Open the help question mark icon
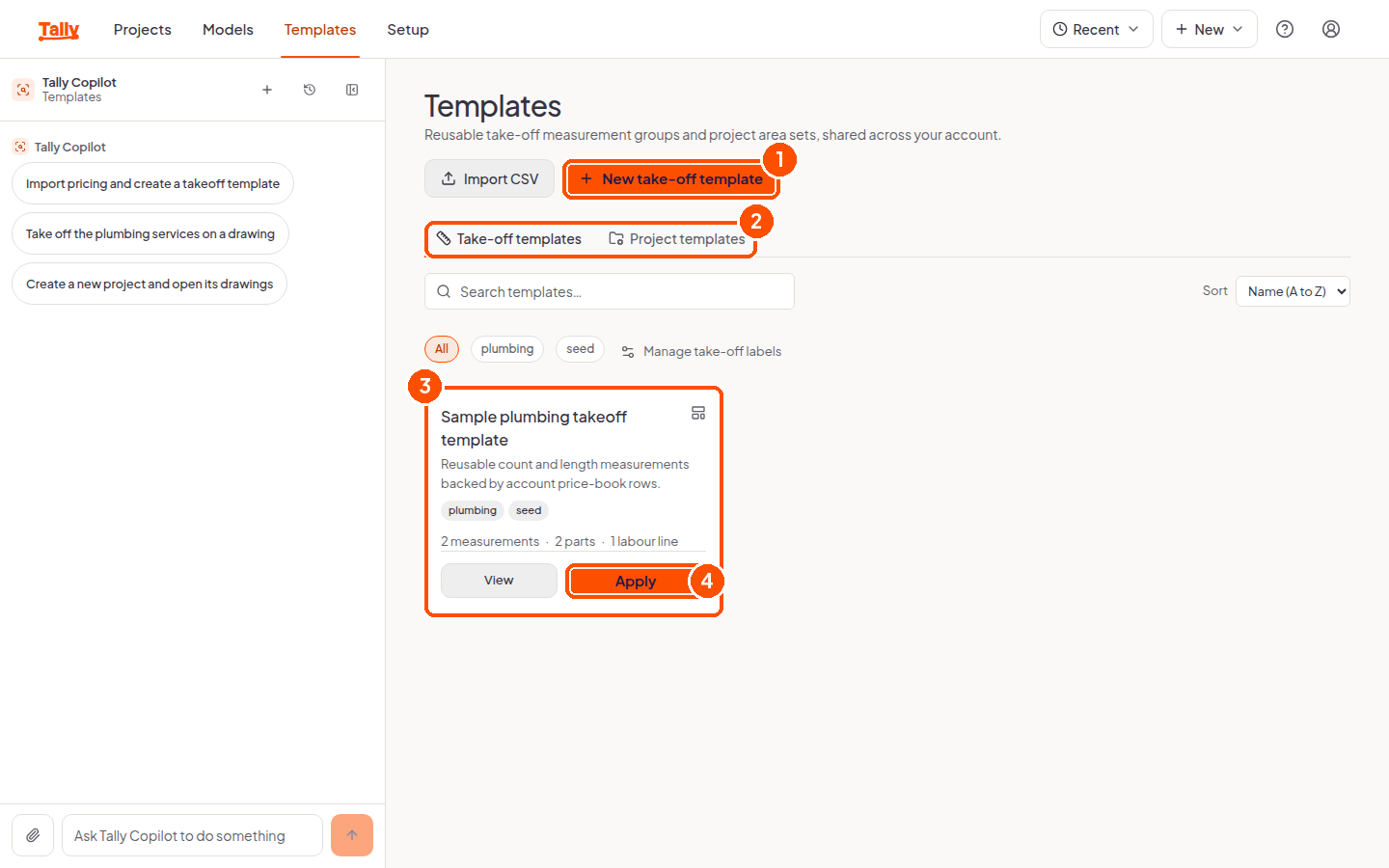The image size is (1389, 868). (1285, 29)
